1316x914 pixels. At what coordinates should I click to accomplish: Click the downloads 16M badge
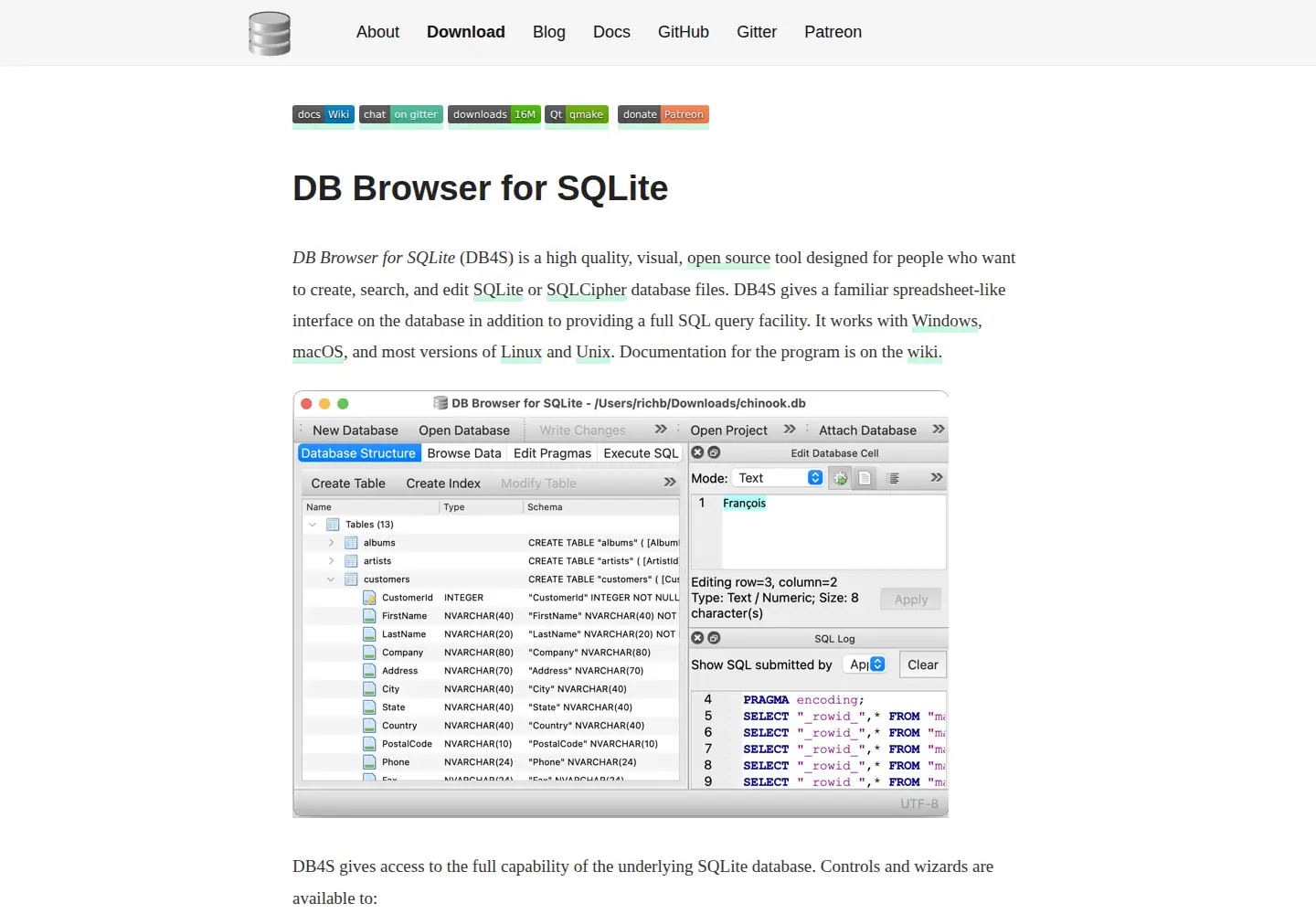pos(494,114)
